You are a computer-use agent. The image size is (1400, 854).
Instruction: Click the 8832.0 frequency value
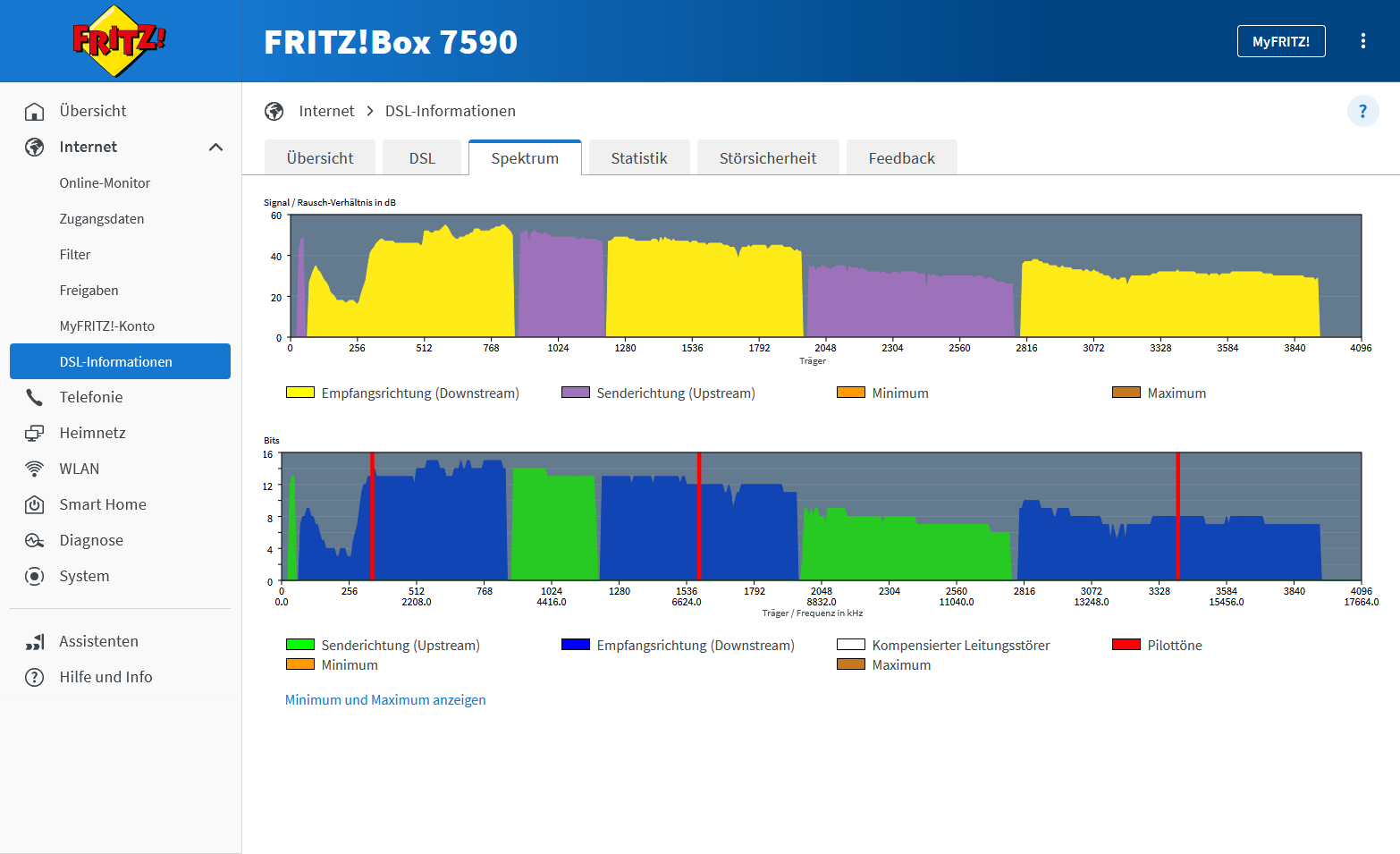pyautogui.click(x=822, y=602)
